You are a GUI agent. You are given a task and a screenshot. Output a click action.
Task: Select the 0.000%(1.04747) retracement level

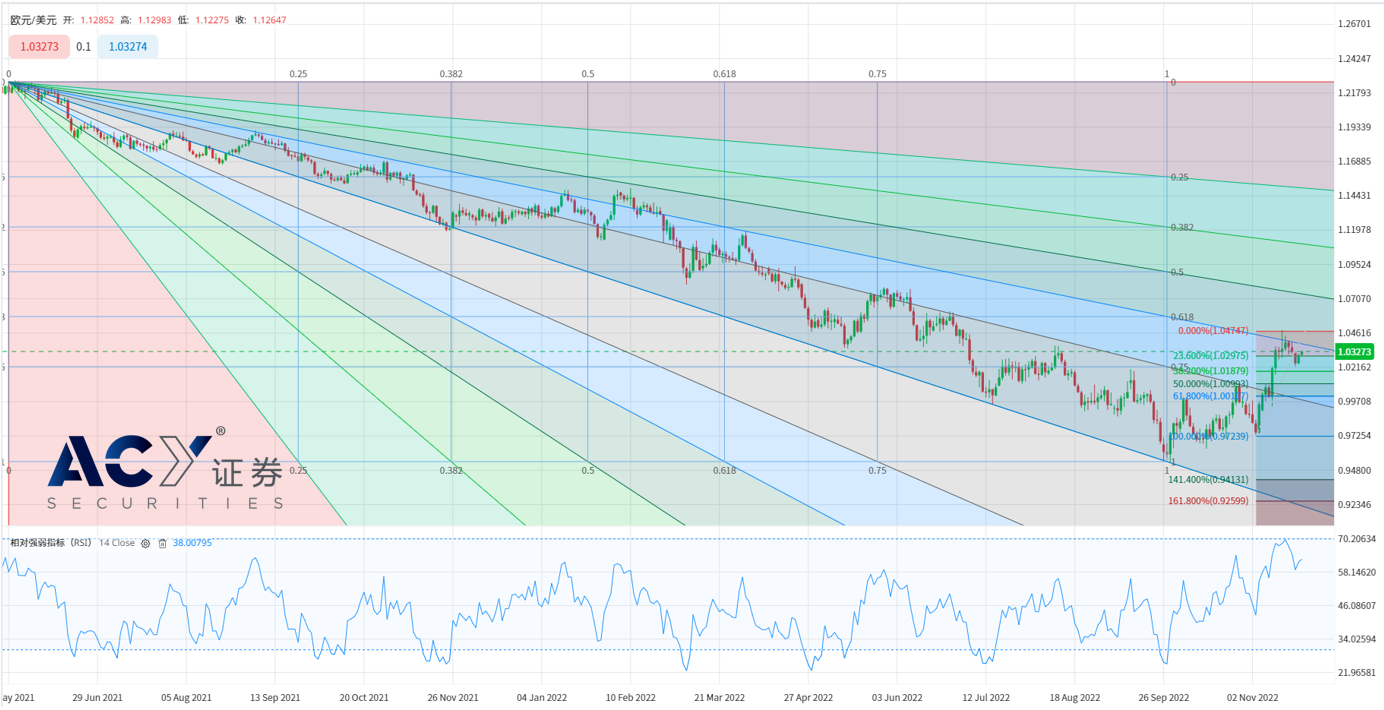coord(1213,330)
